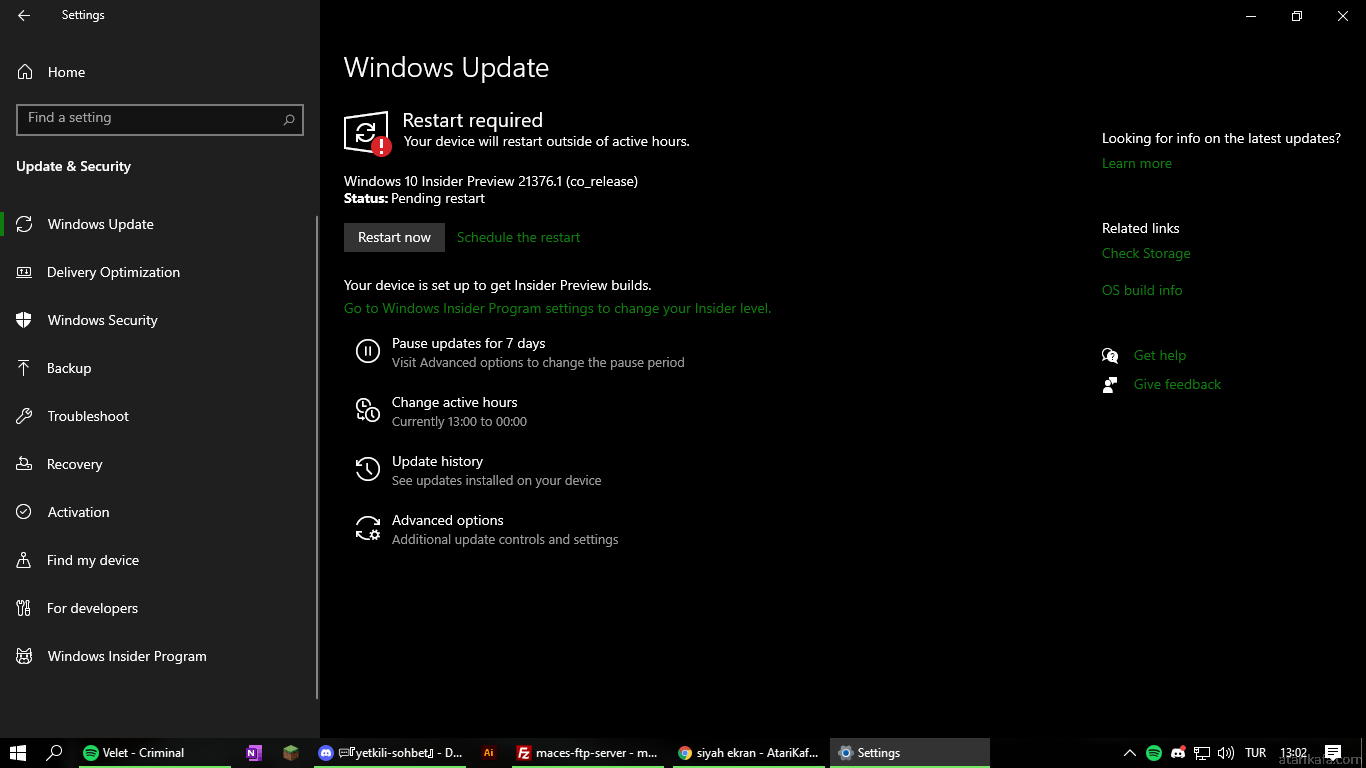This screenshot has width=1366, height=768.
Task: Click the Home house icon in sidebar
Action: click(25, 72)
